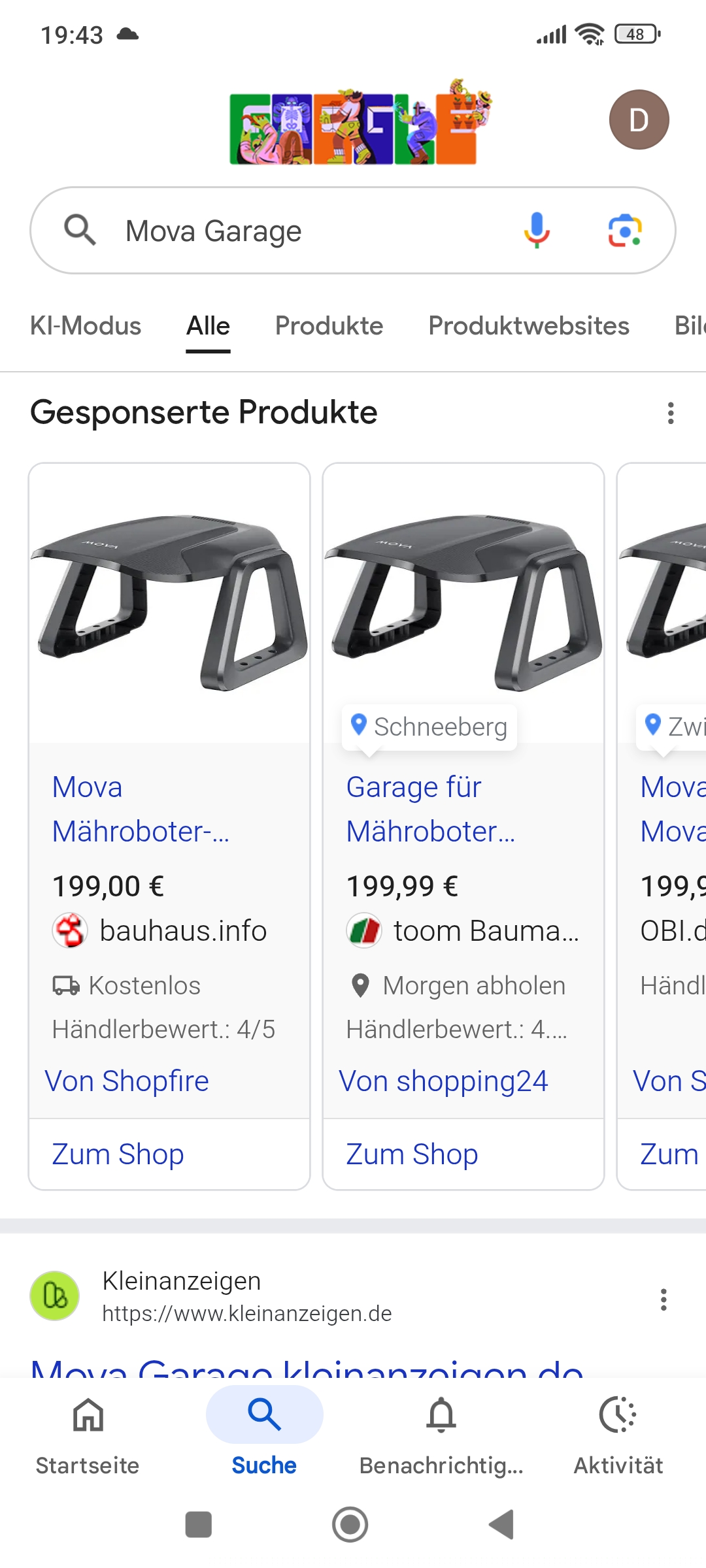Open Zum Shop link for toom Baumarkt
The image size is (706, 1568).
pos(412,1154)
